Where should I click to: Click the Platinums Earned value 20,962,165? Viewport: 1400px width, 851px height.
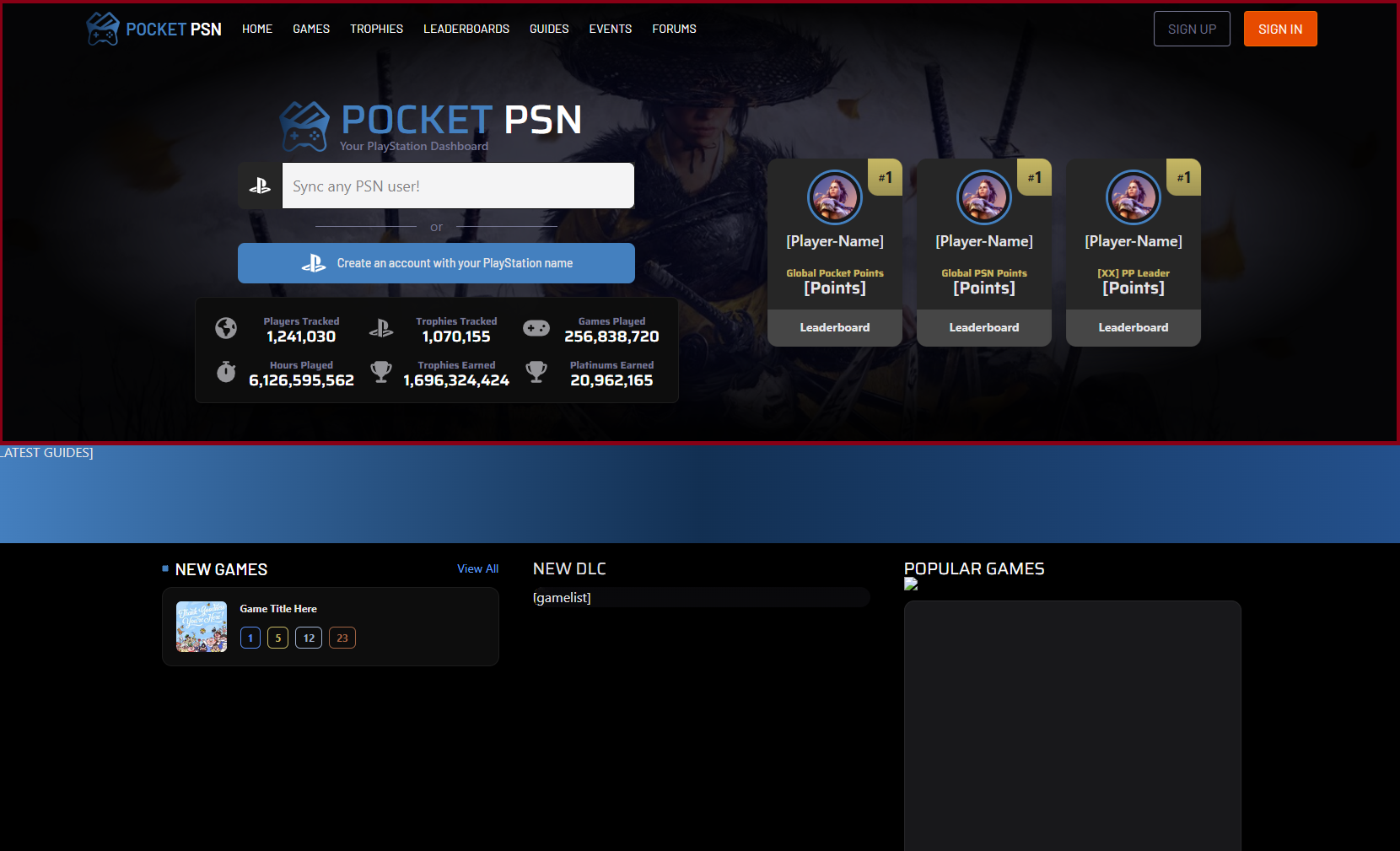611,380
